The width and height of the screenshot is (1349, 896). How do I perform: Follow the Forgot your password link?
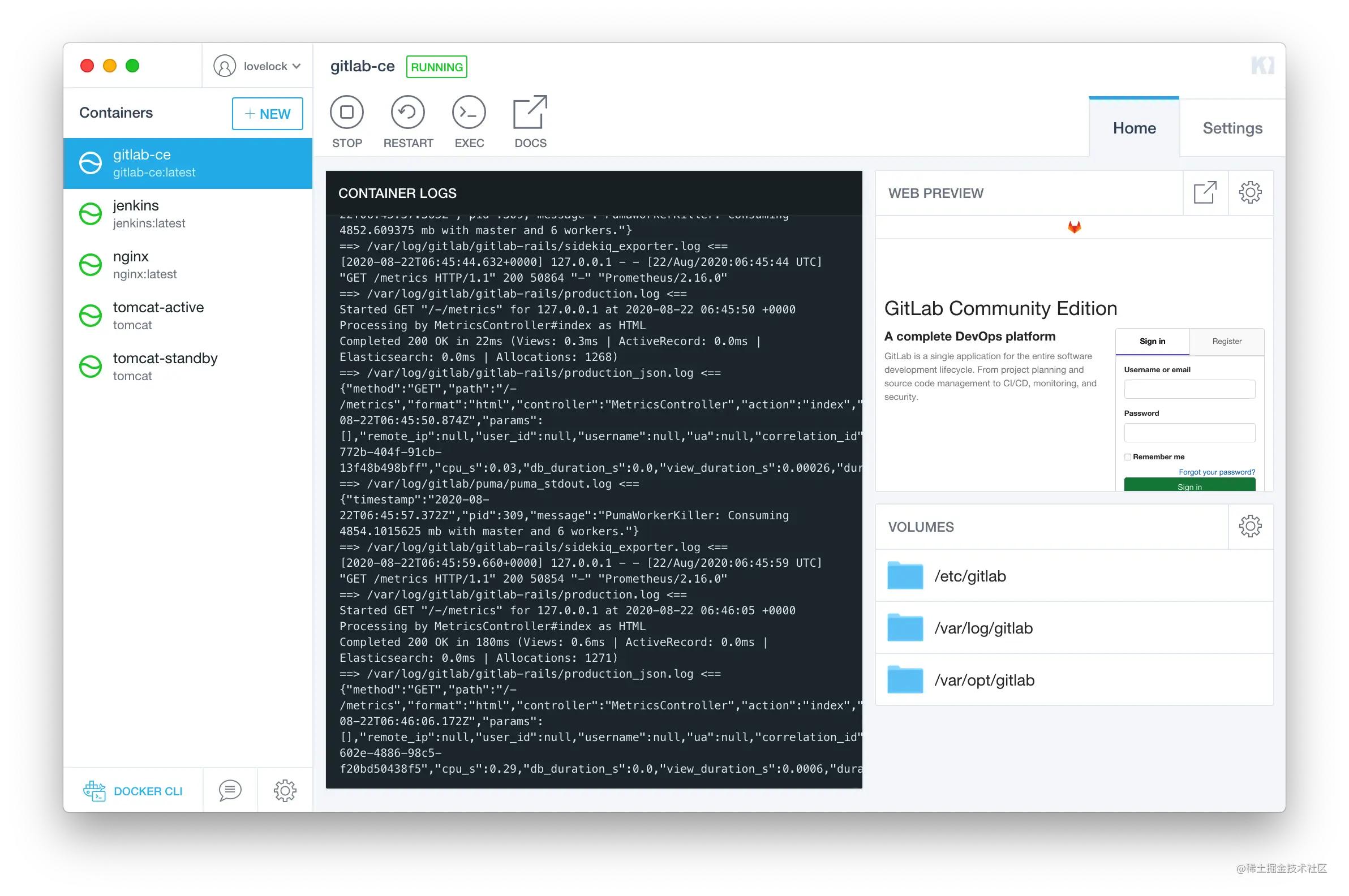(x=1217, y=472)
